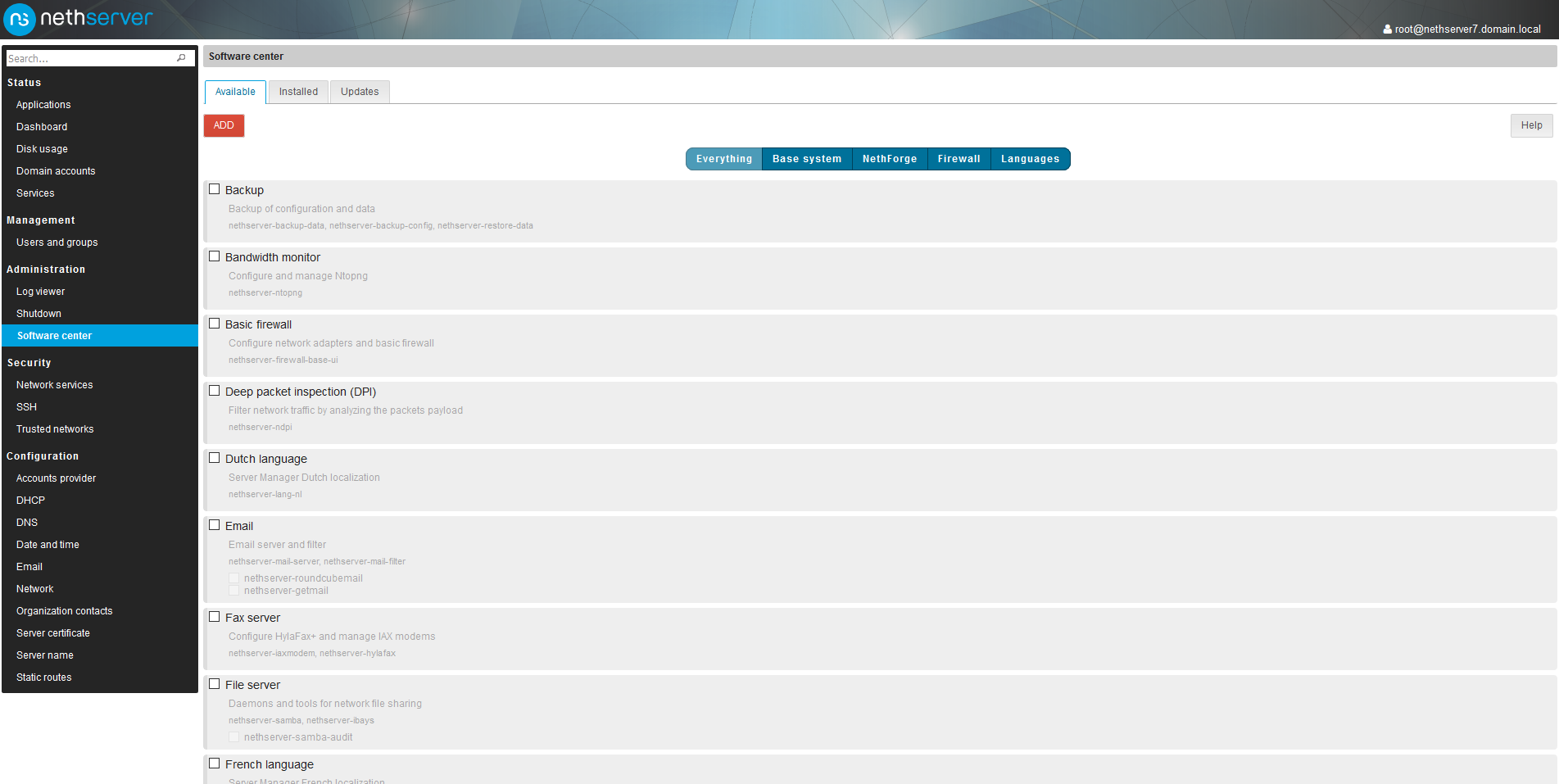Image resolution: width=1559 pixels, height=784 pixels.
Task: Filter by Firewall category
Action: point(959,159)
